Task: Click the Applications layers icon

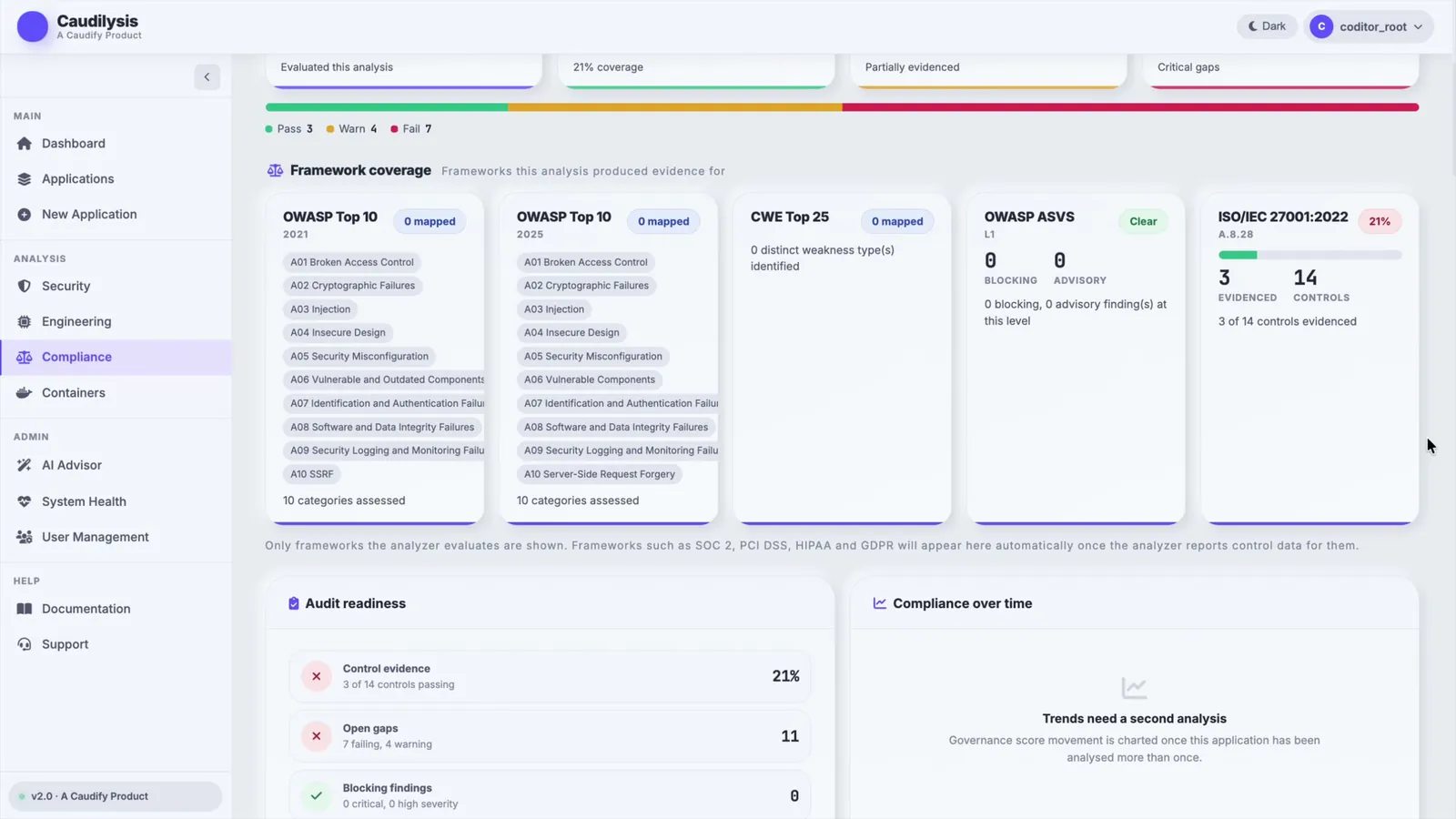Action: tap(25, 179)
